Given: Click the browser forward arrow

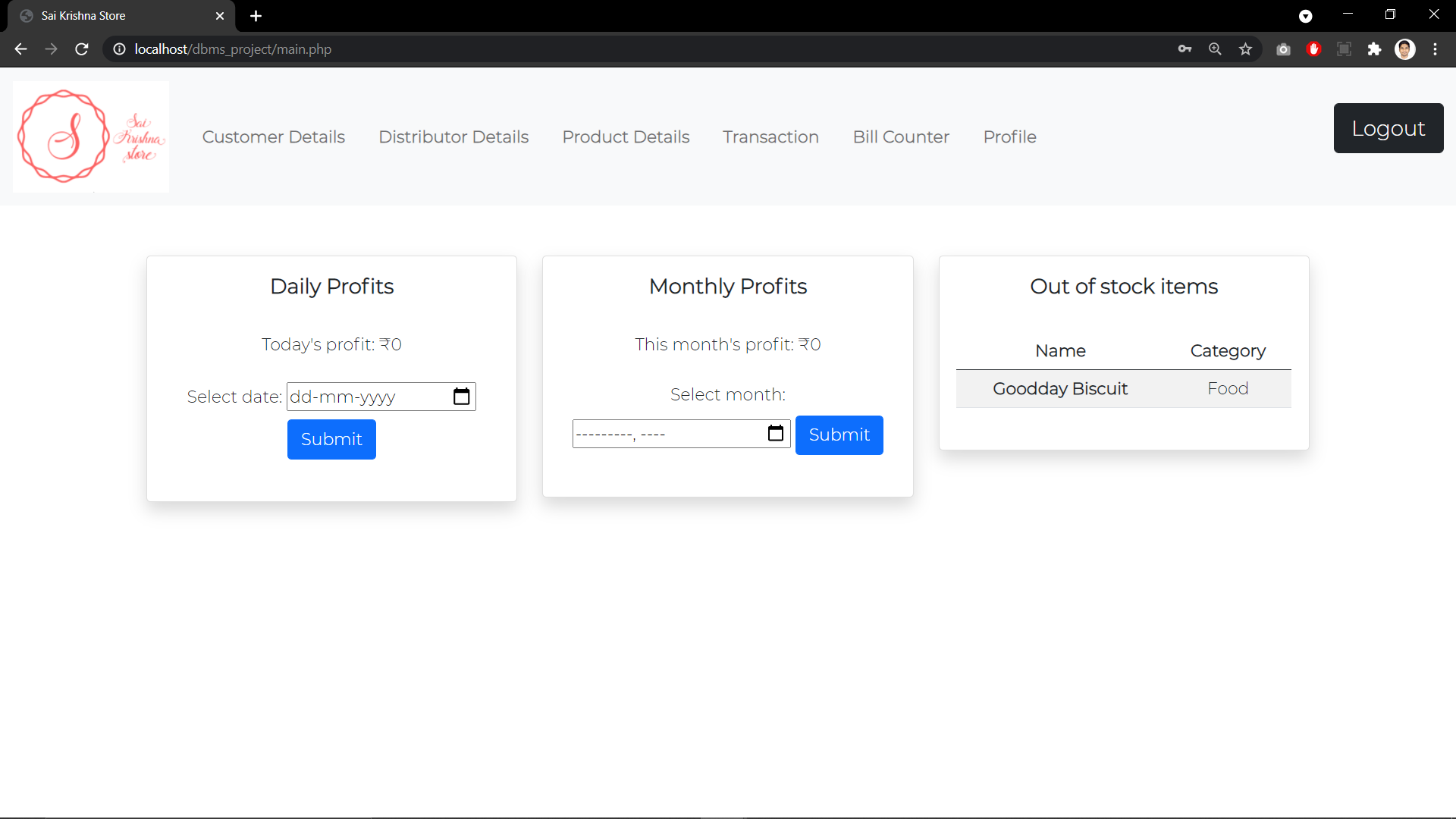Looking at the screenshot, I should click(51, 49).
